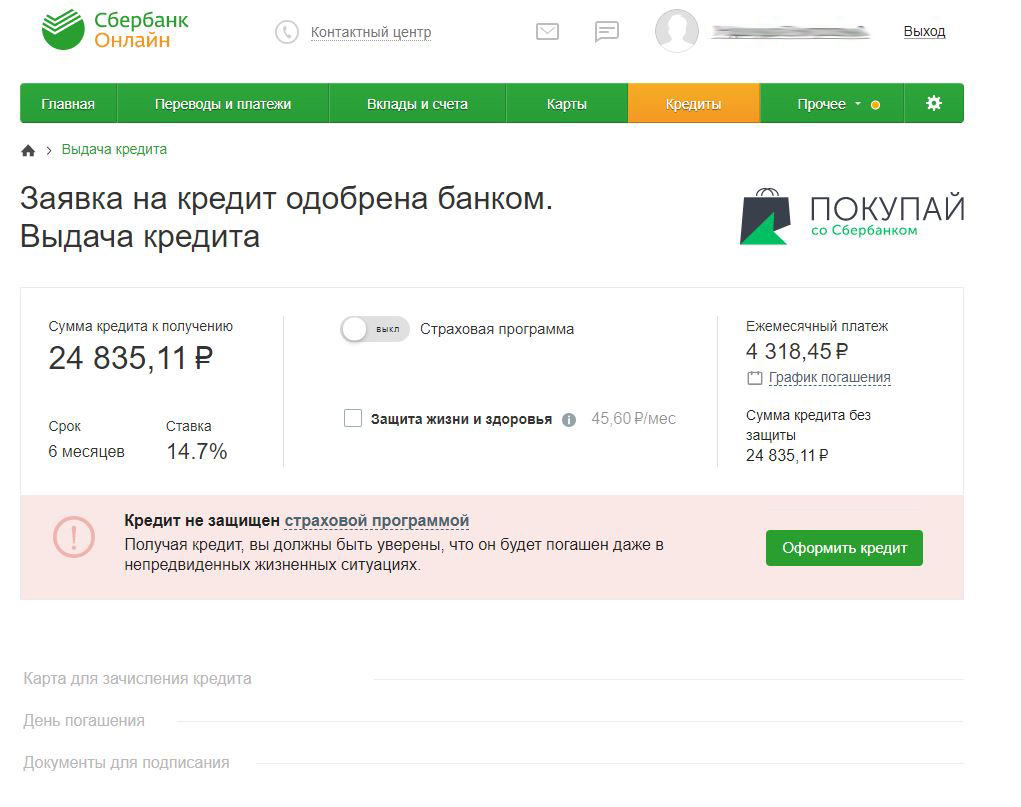Open settings via the gear icon
Screen dimensions: 1021x807
[x=934, y=103]
